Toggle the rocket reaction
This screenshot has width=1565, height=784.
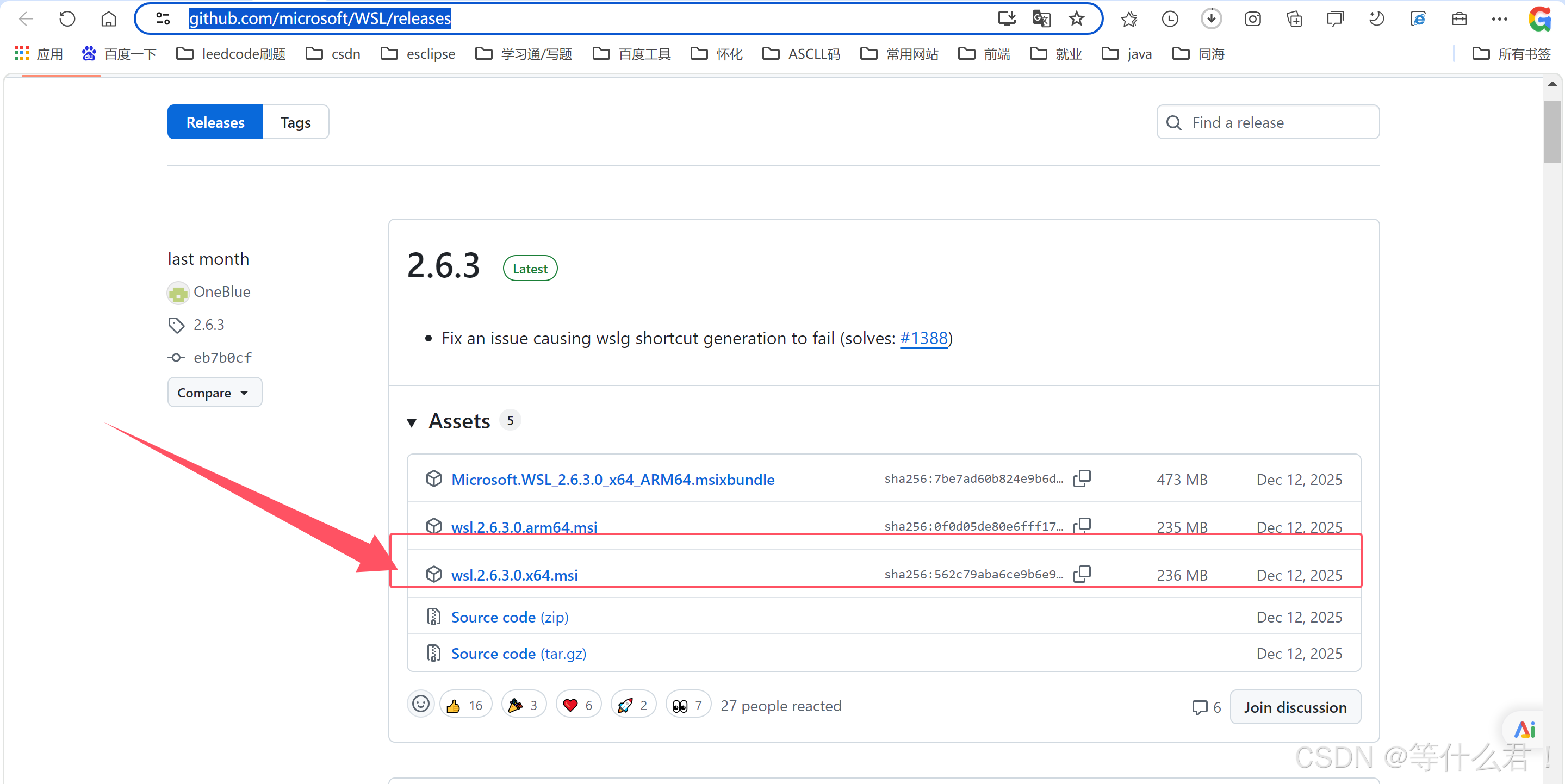(632, 705)
